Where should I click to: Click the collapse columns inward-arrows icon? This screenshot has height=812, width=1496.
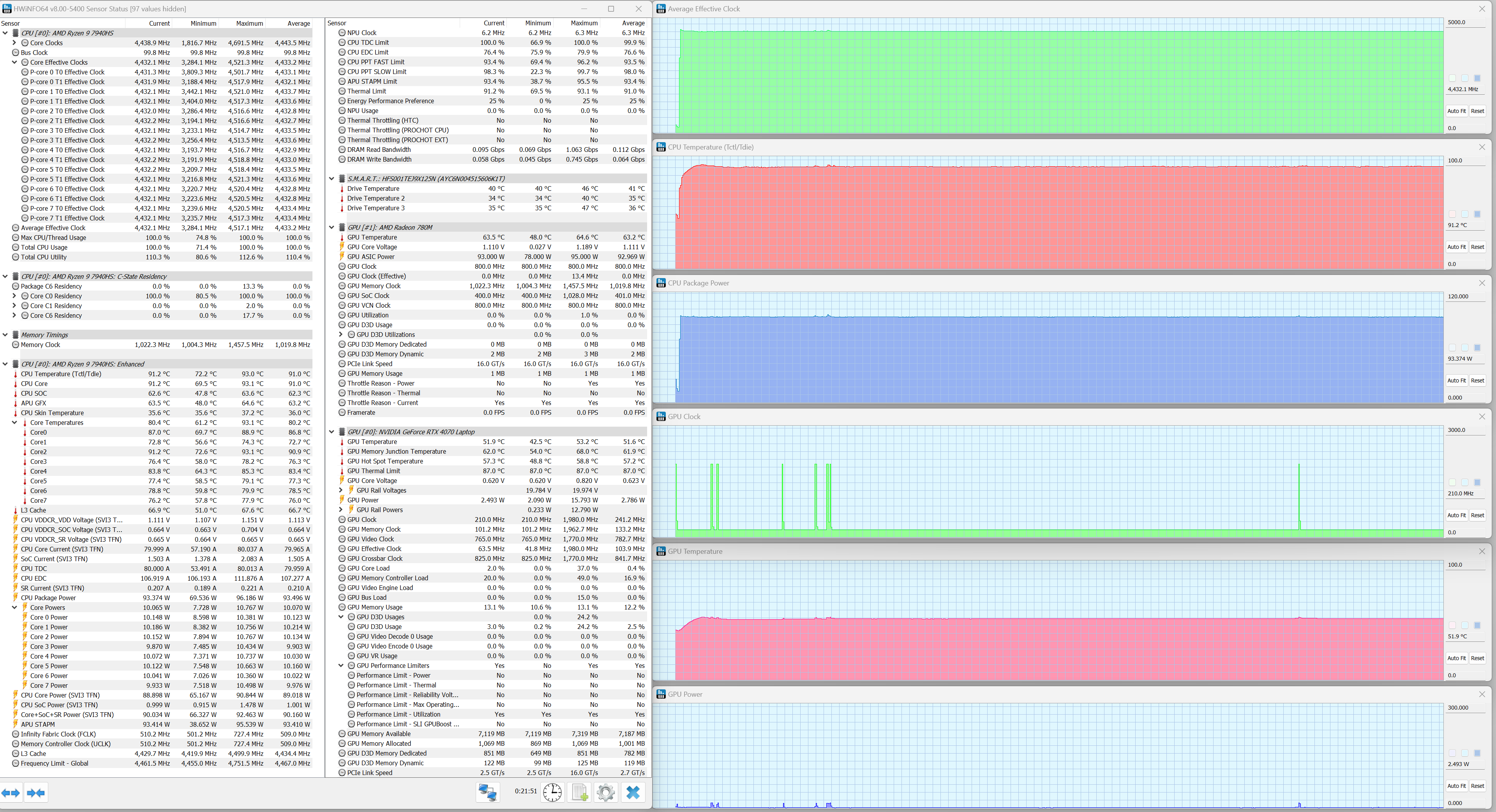pyautogui.click(x=36, y=793)
